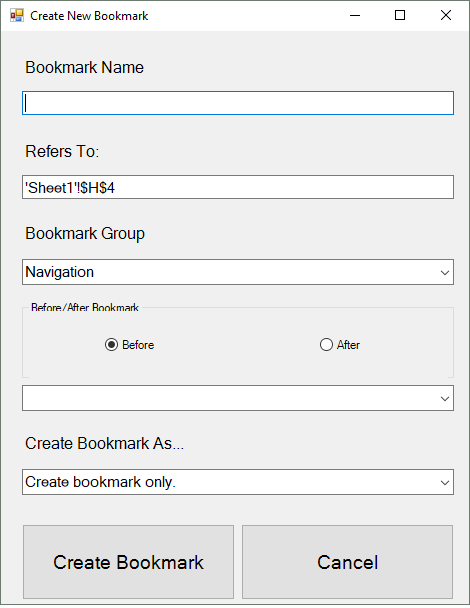Click the Cancel button

[347, 562]
